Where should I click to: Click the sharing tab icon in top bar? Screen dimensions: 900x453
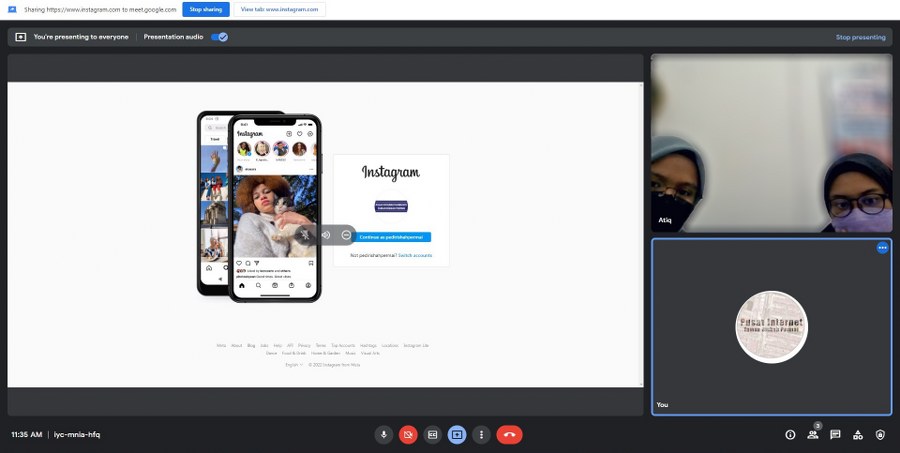point(12,9)
